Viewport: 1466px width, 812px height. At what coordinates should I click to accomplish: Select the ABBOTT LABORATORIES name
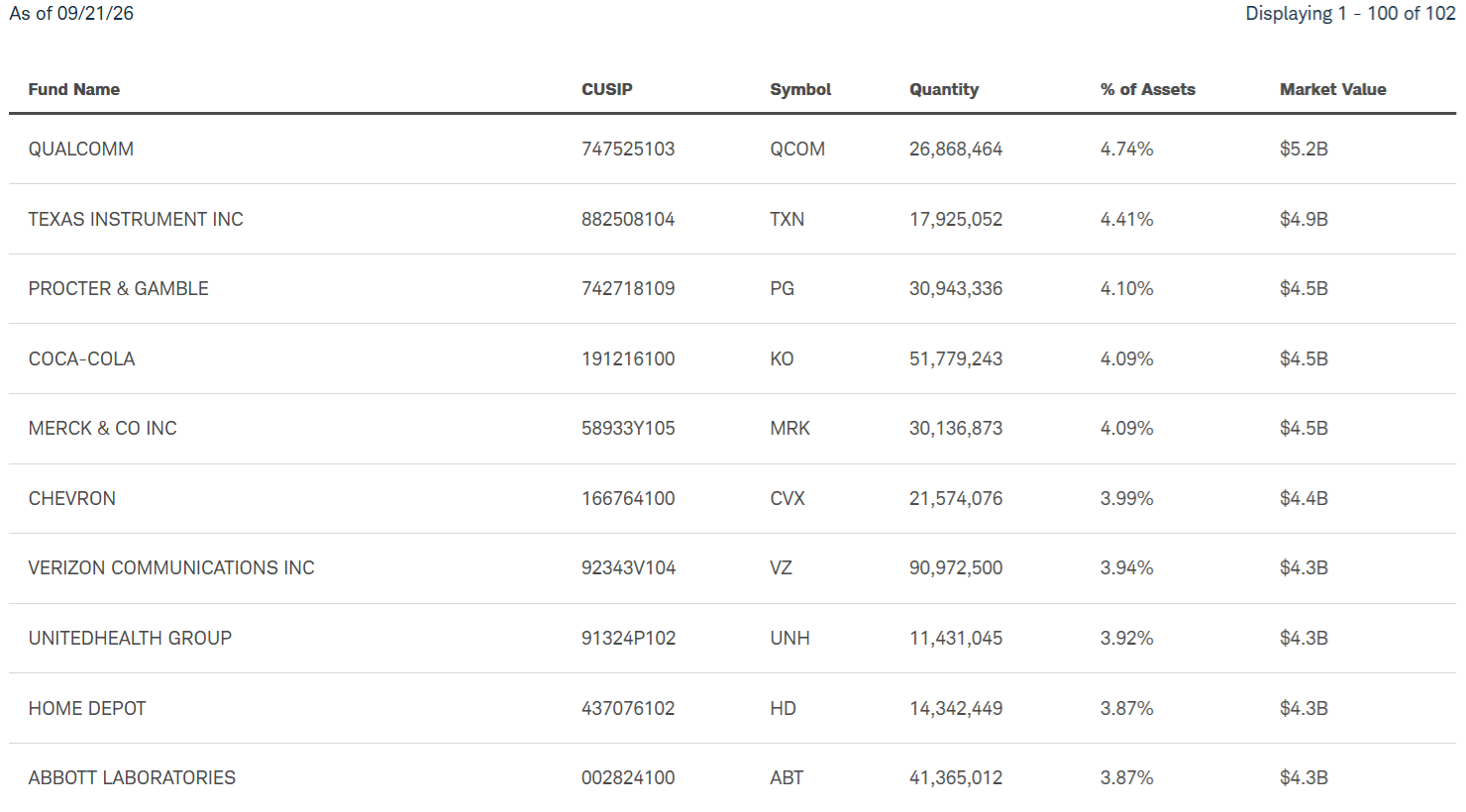(132, 777)
